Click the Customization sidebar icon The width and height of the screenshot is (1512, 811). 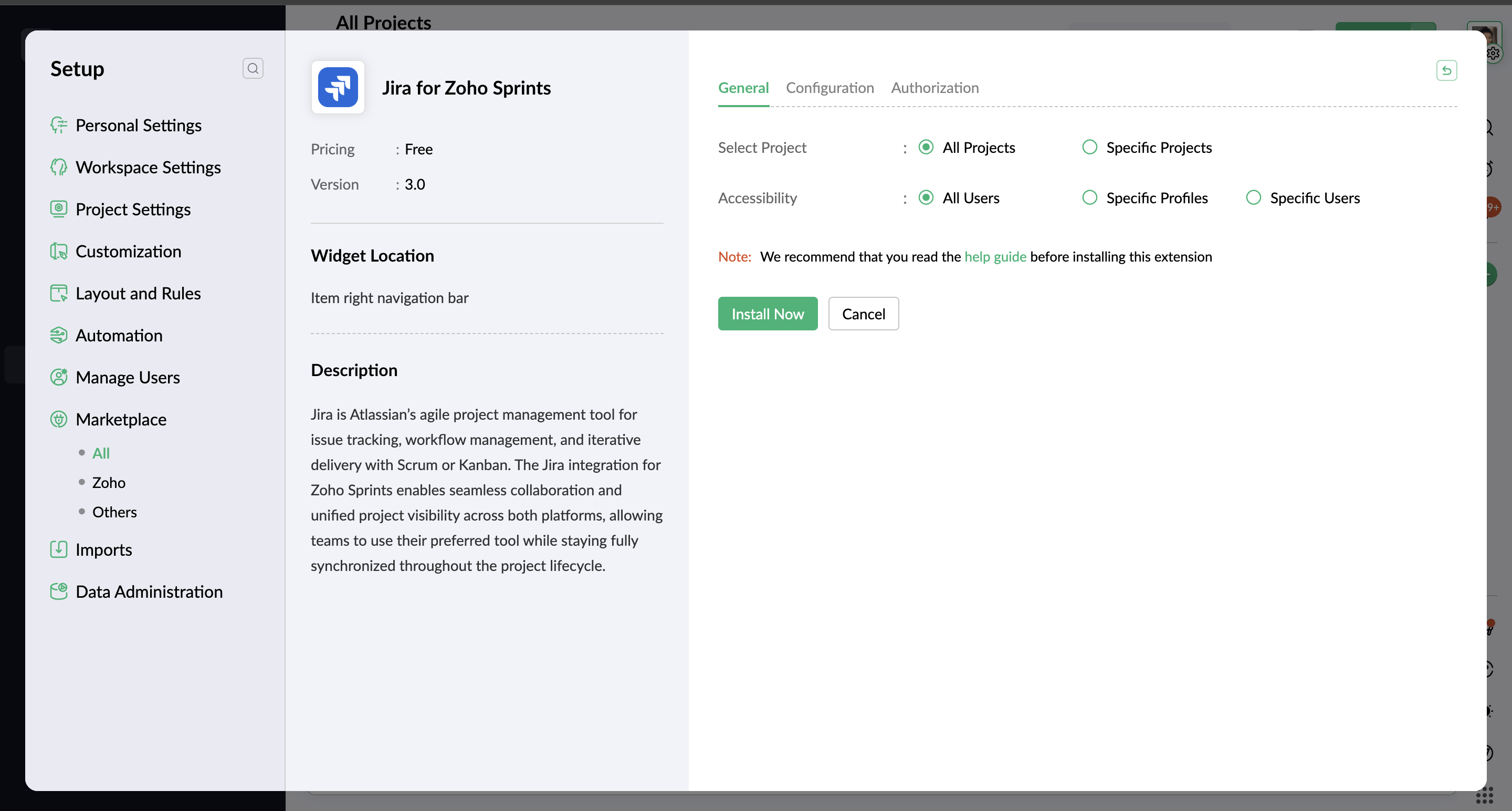pos(59,252)
